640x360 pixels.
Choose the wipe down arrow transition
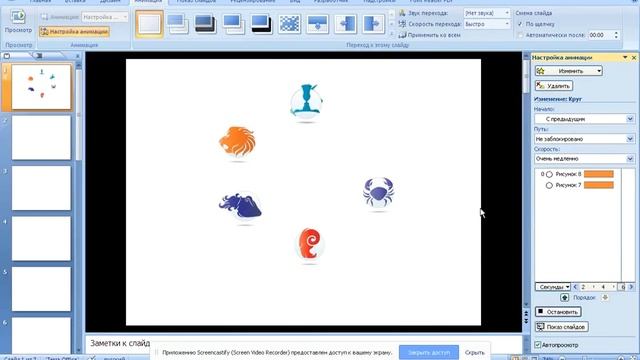pyautogui.click(x=318, y=24)
